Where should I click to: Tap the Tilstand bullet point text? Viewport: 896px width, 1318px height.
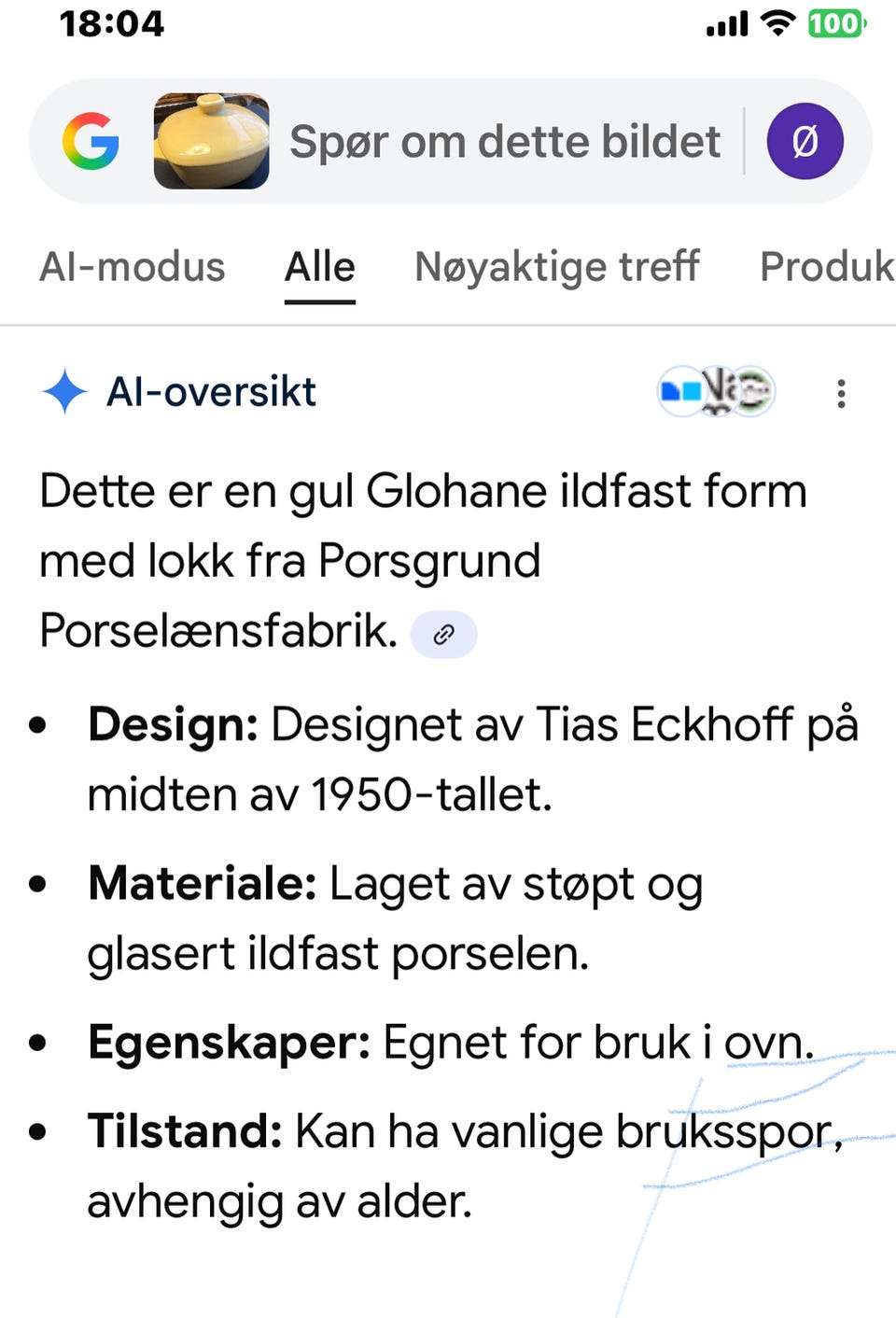[464, 1165]
